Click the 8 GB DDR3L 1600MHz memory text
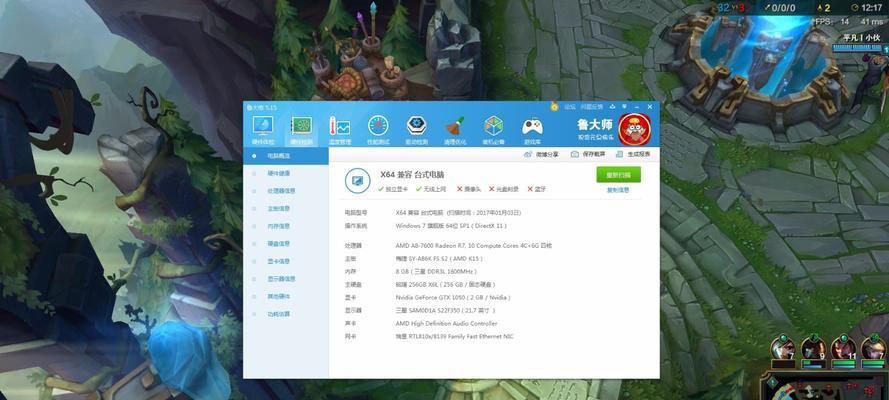The image size is (889, 400). [x=436, y=271]
